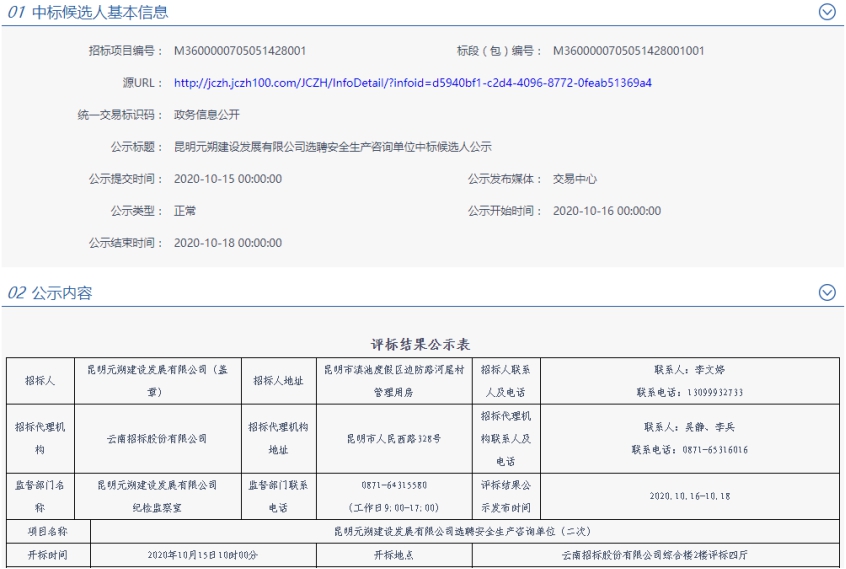Select the 公示结束时间 value 2020-10-18
846x569 pixels.
pyautogui.click(x=228, y=243)
